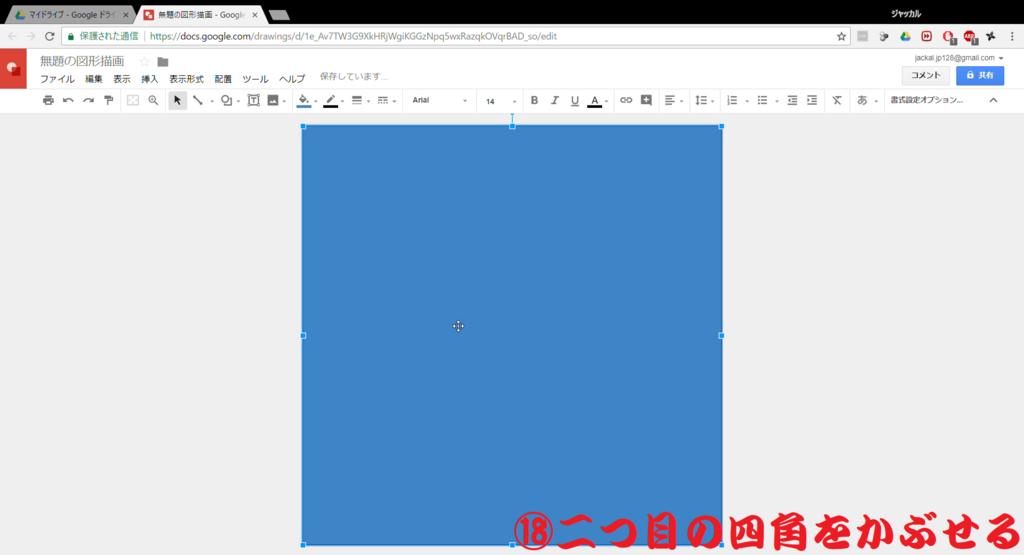
Task: Open line weight options
Action: [x=357, y=101]
